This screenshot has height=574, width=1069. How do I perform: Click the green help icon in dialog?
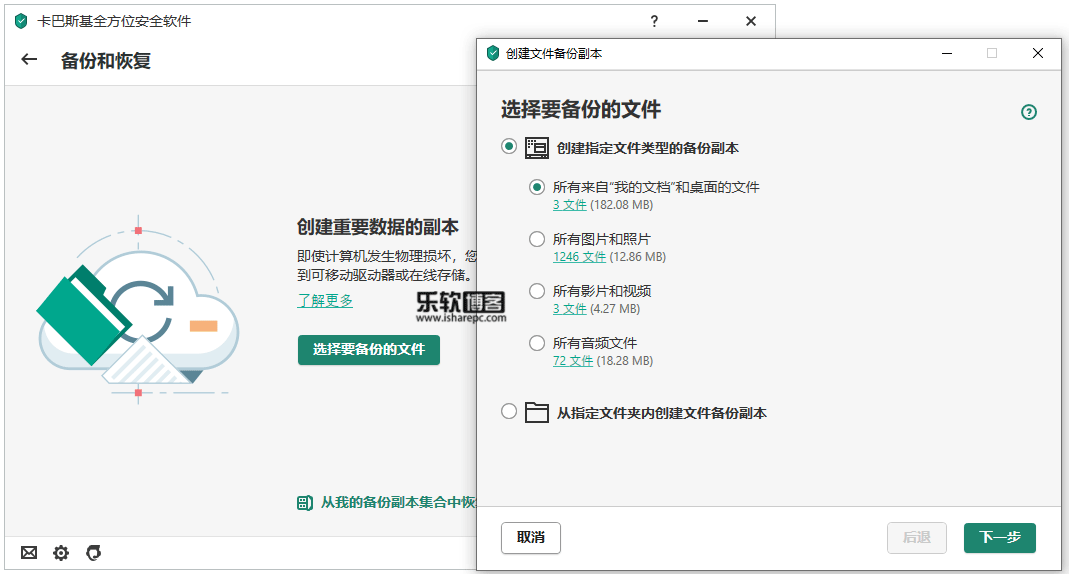pos(1028,112)
